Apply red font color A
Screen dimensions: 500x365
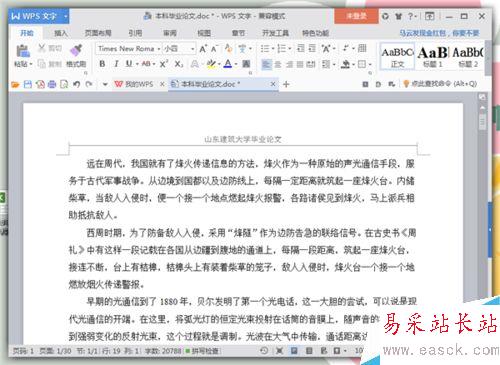228,64
